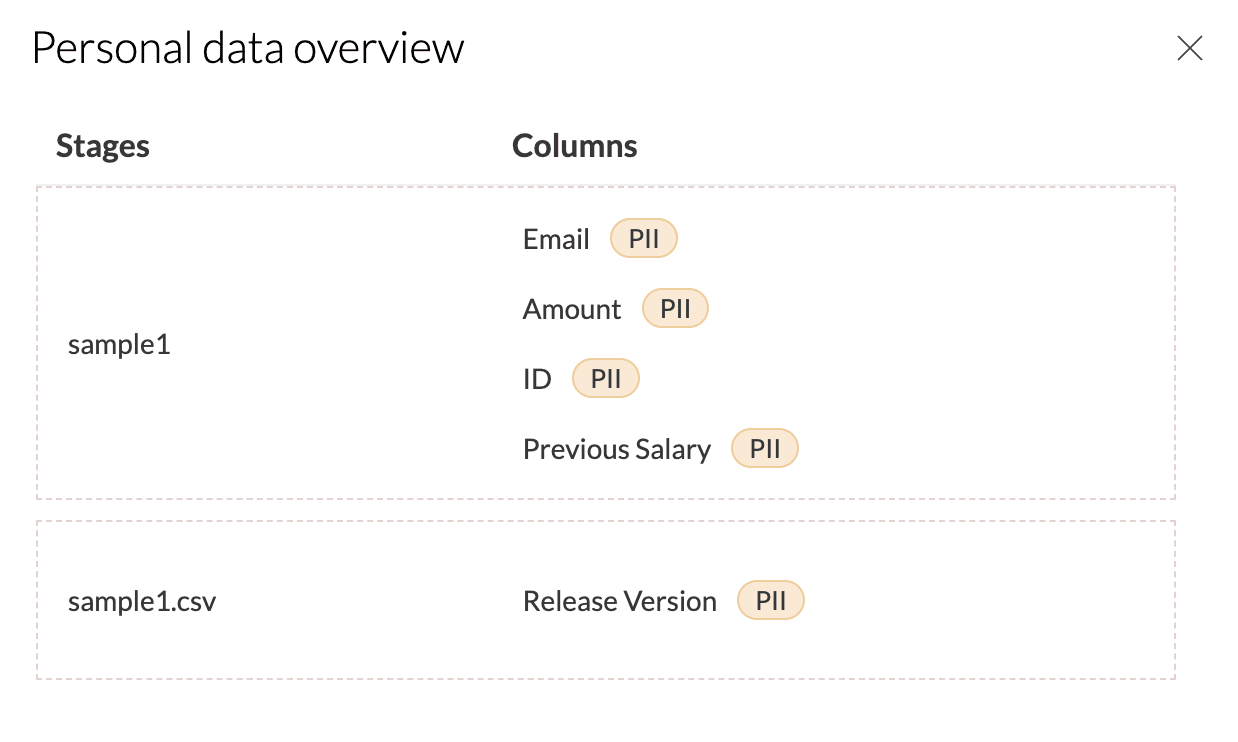Select the Release Version column name

(619, 602)
